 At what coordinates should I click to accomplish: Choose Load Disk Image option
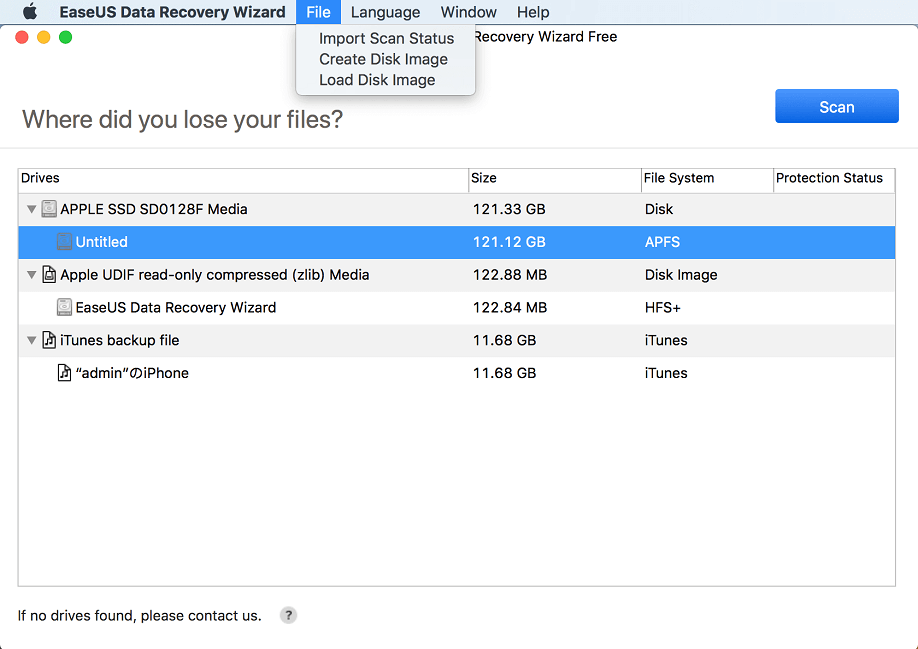pos(377,79)
